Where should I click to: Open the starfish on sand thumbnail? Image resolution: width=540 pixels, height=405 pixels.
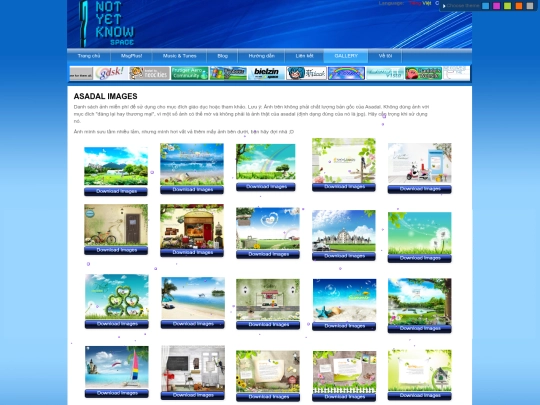(x=344, y=300)
